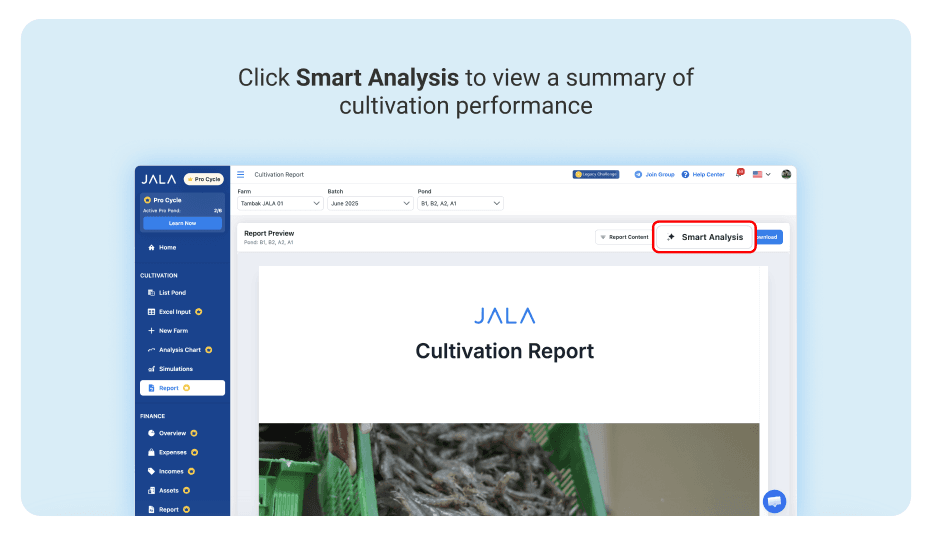Image resolution: width=932 pixels, height=537 pixels.
Task: Open the Help Center link
Action: click(703, 174)
